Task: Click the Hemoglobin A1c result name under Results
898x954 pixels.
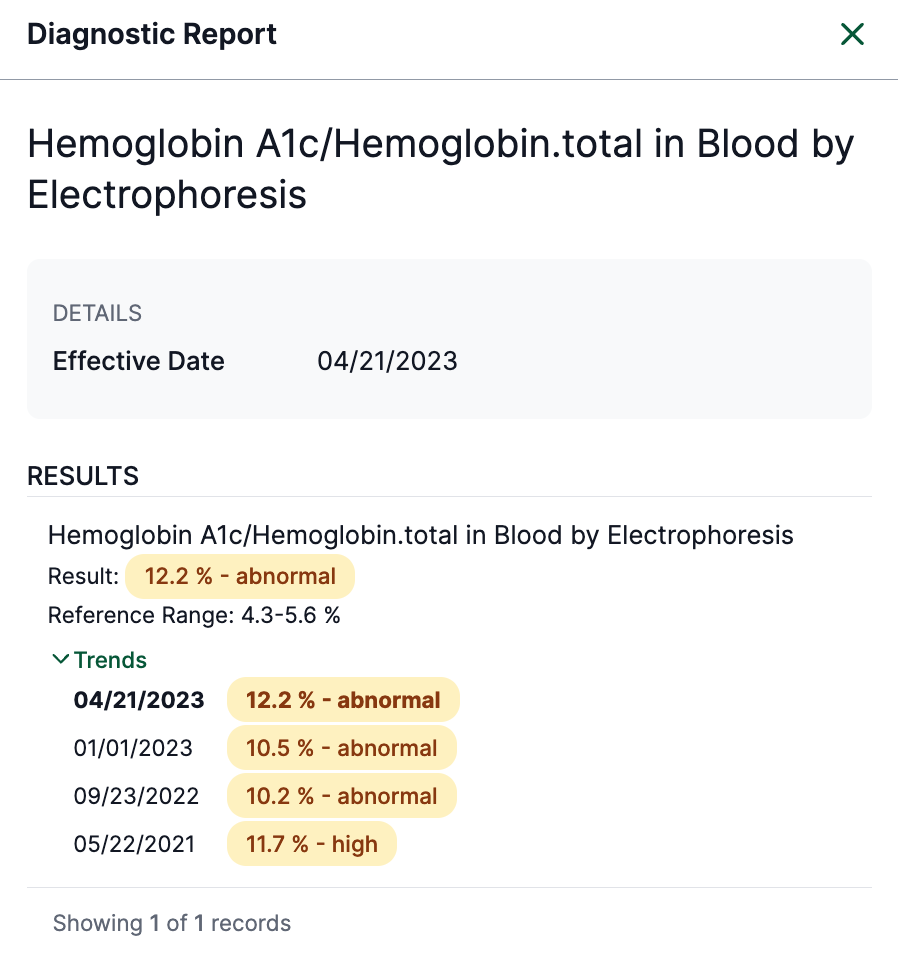Action: [x=420, y=535]
